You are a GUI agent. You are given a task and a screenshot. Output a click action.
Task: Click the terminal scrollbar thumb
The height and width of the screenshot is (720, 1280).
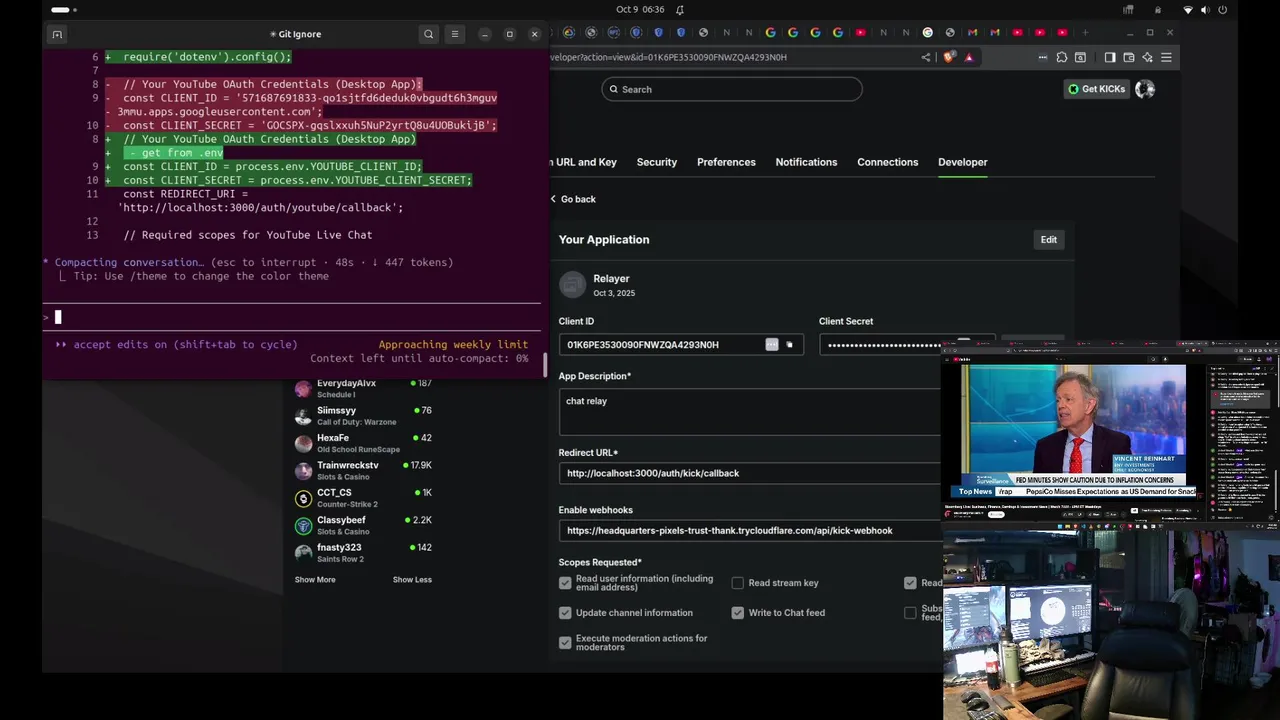point(545,366)
